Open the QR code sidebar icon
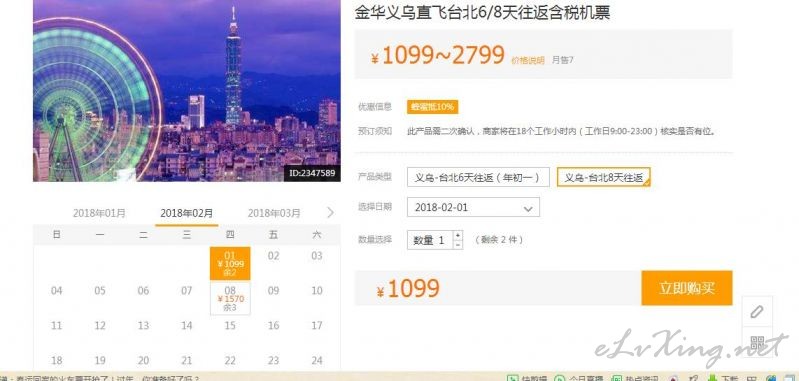Image resolution: width=799 pixels, height=381 pixels. (757, 342)
